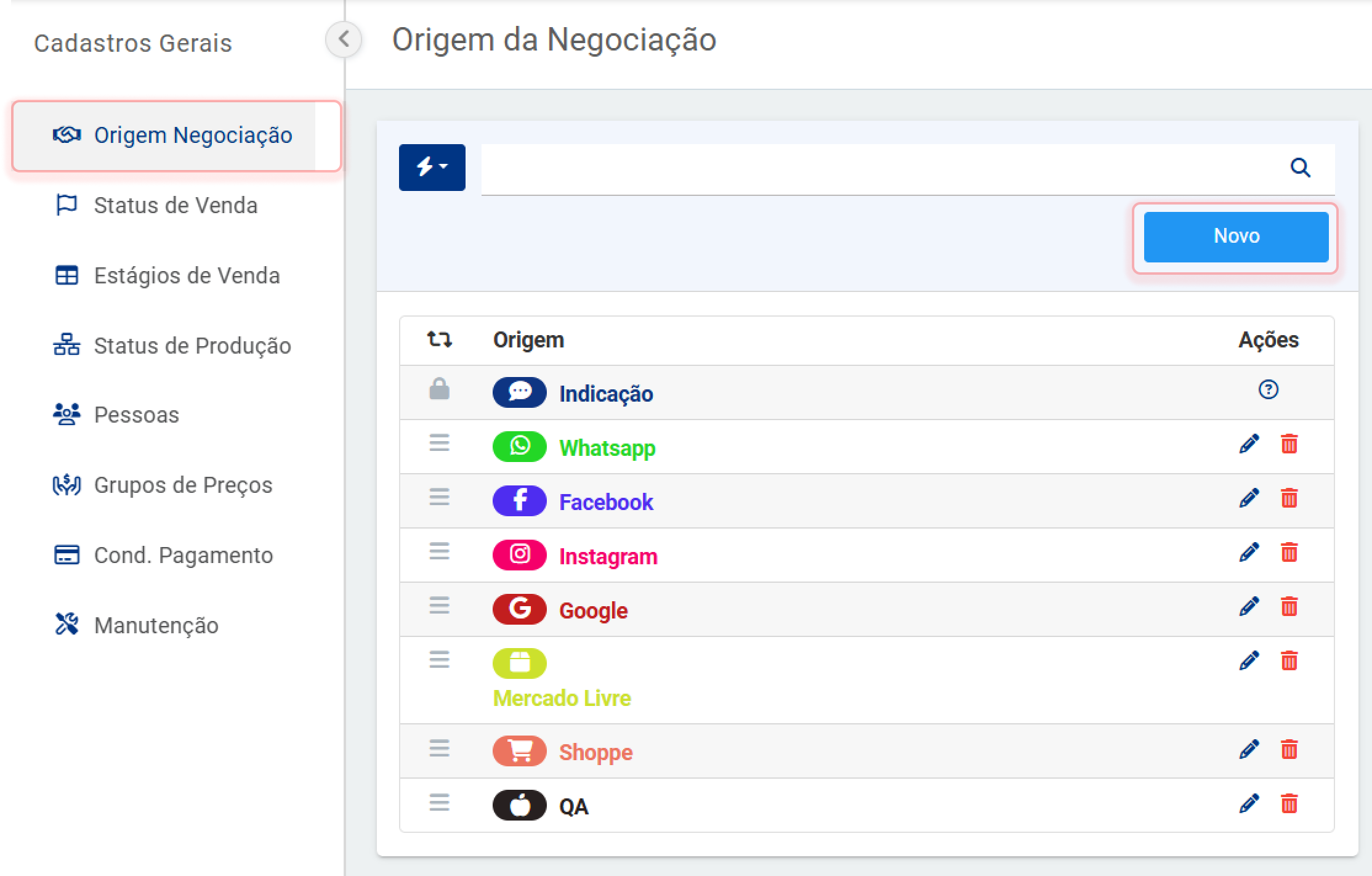Click the Novo button
Image resolution: width=1372 pixels, height=876 pixels.
[1235, 237]
